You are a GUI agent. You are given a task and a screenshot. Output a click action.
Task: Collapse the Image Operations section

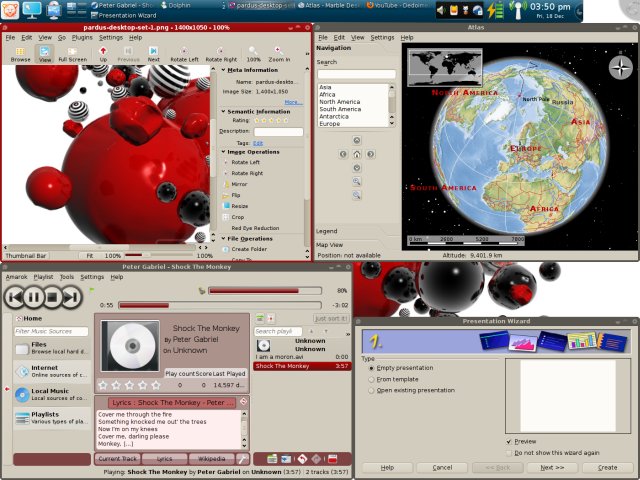coord(224,152)
